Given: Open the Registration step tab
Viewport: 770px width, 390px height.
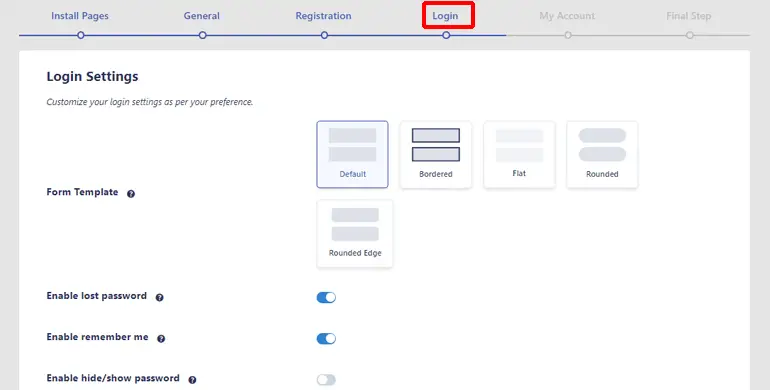Looking at the screenshot, I should point(323,16).
